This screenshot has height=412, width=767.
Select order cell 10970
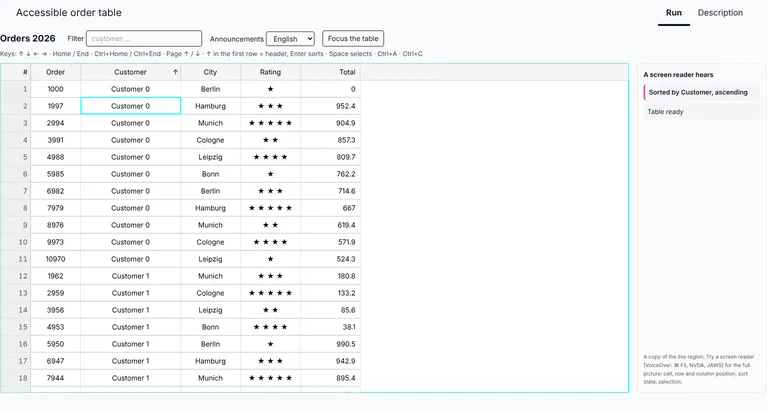coord(55,259)
